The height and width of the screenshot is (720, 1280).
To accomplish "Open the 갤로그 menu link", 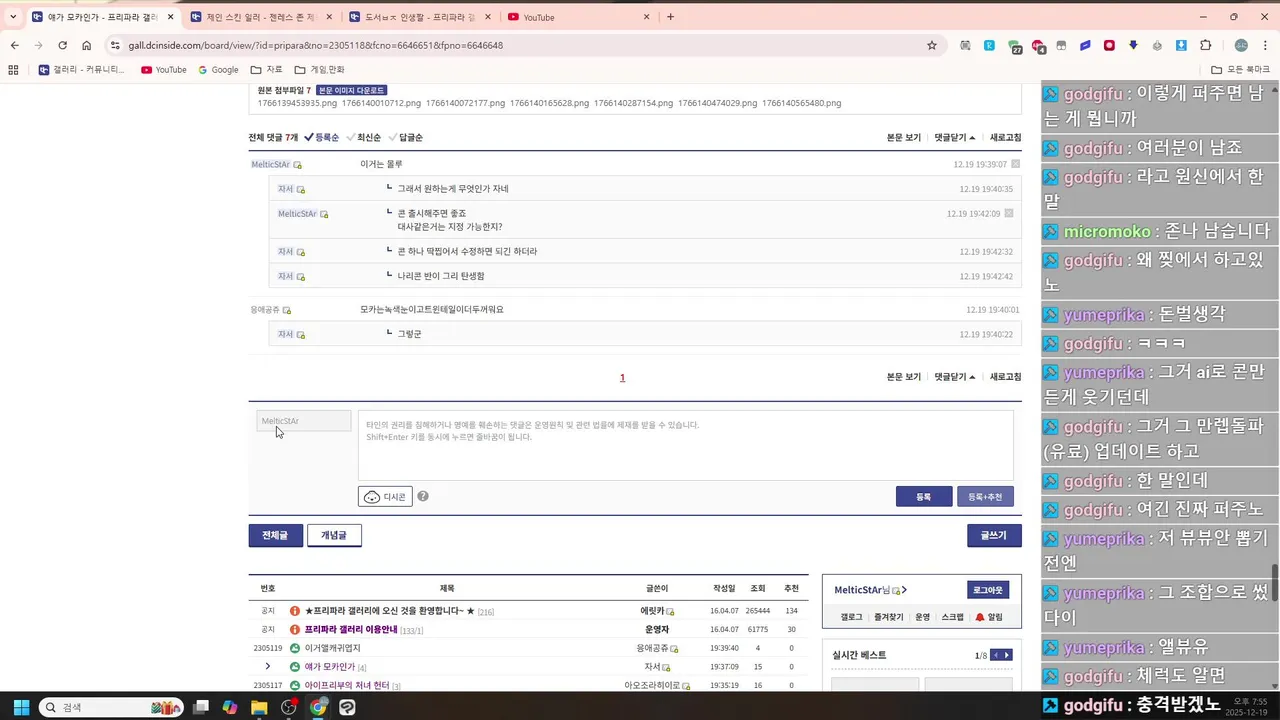I will click(851, 617).
